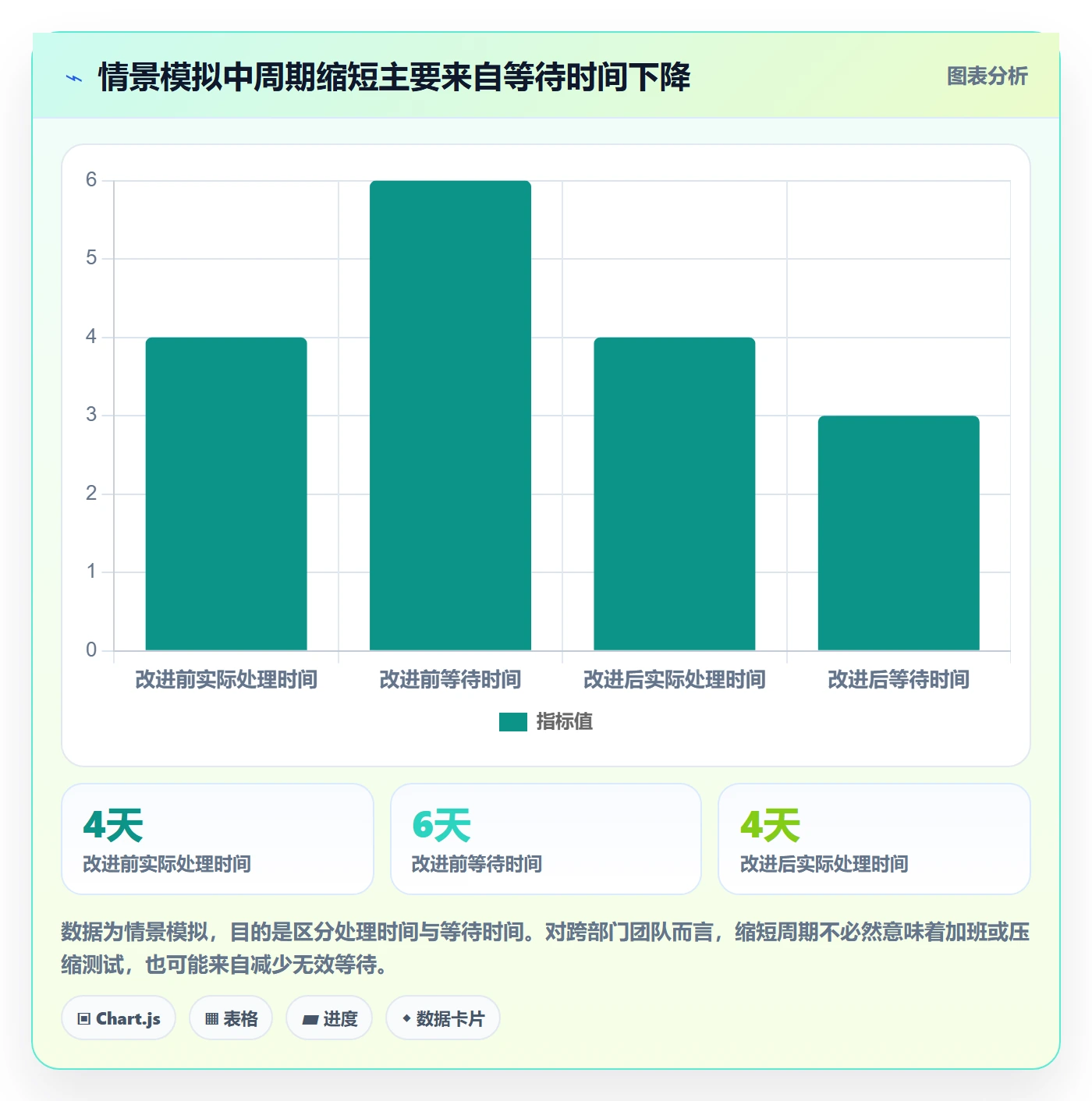
Task: Click the 数据卡片 tag
Action: click(x=443, y=1018)
